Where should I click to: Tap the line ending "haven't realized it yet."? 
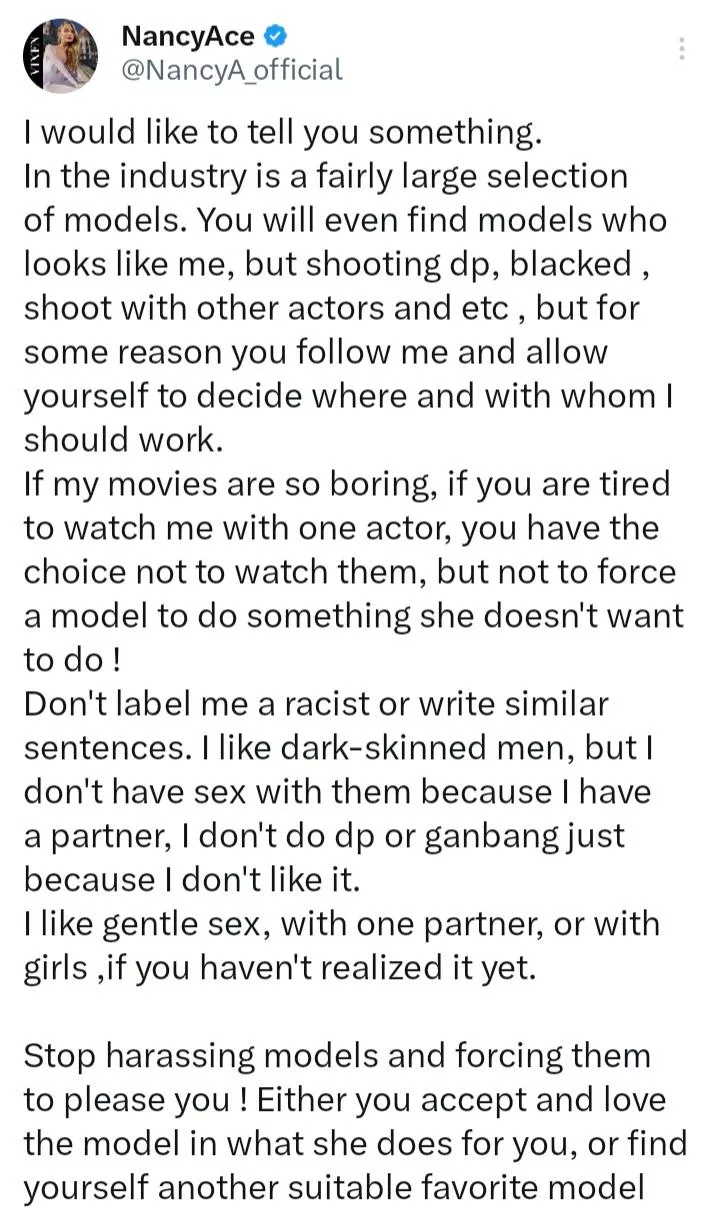point(280,968)
